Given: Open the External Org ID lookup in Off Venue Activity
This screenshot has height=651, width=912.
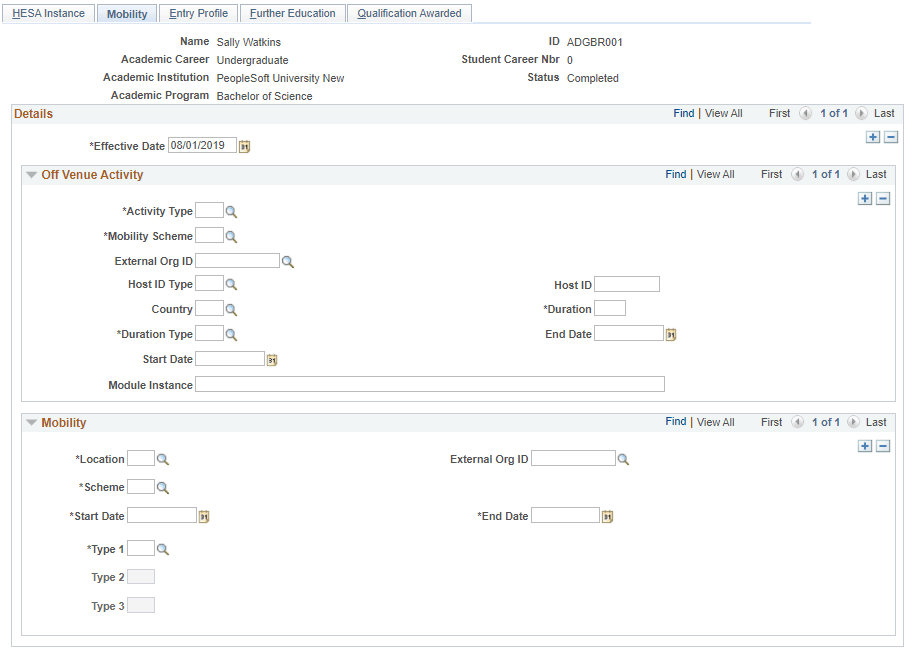Looking at the screenshot, I should pyautogui.click(x=288, y=260).
